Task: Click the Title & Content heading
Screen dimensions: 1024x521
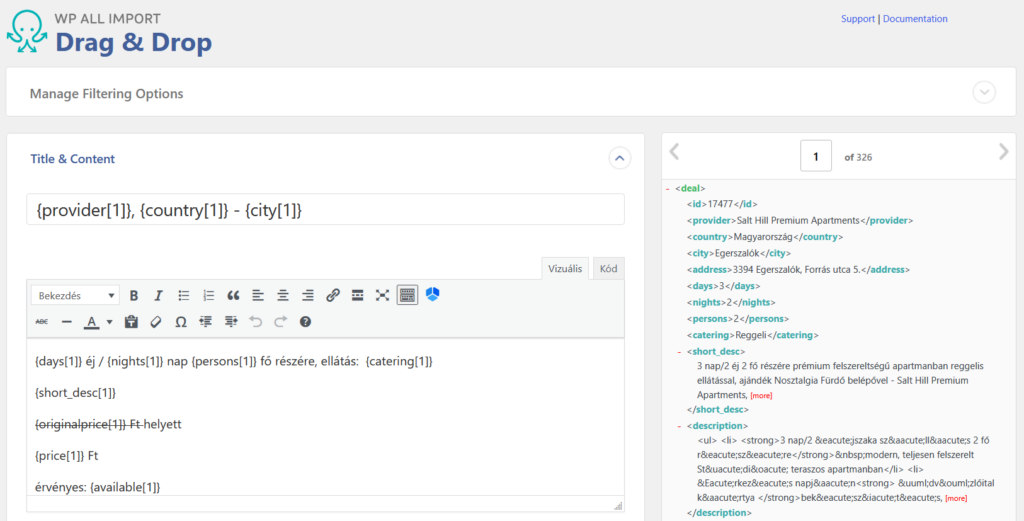Action: tap(72, 159)
